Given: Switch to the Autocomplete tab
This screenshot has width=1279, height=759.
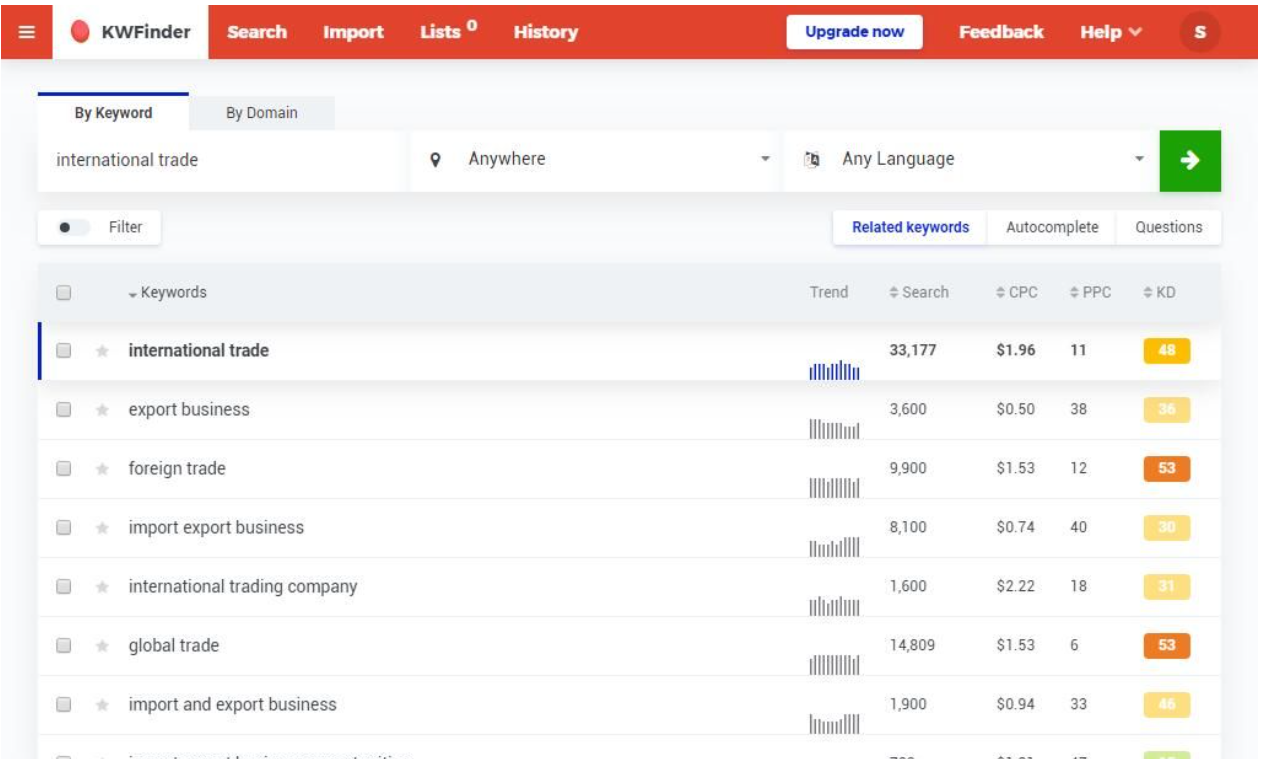Looking at the screenshot, I should click(1051, 227).
